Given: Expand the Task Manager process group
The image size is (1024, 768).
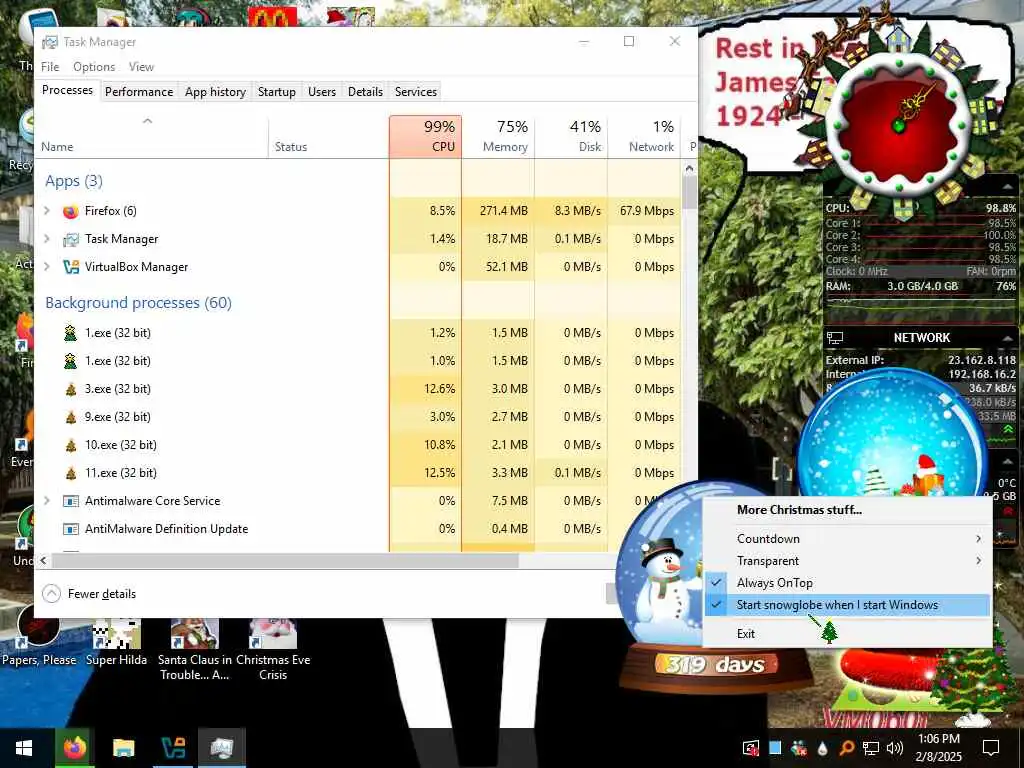Looking at the screenshot, I should pyautogui.click(x=47, y=239).
